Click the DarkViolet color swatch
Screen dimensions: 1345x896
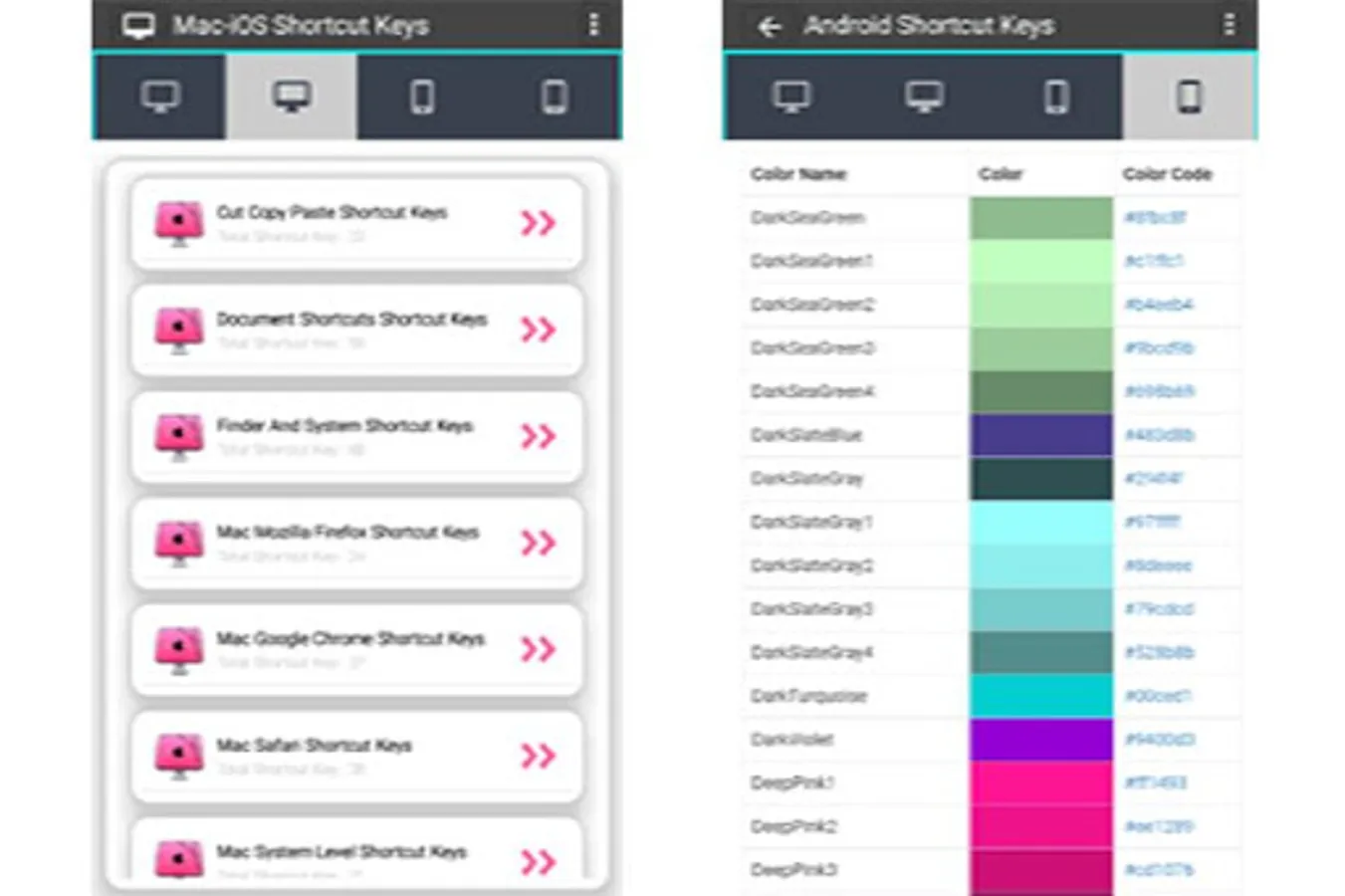click(x=1041, y=740)
